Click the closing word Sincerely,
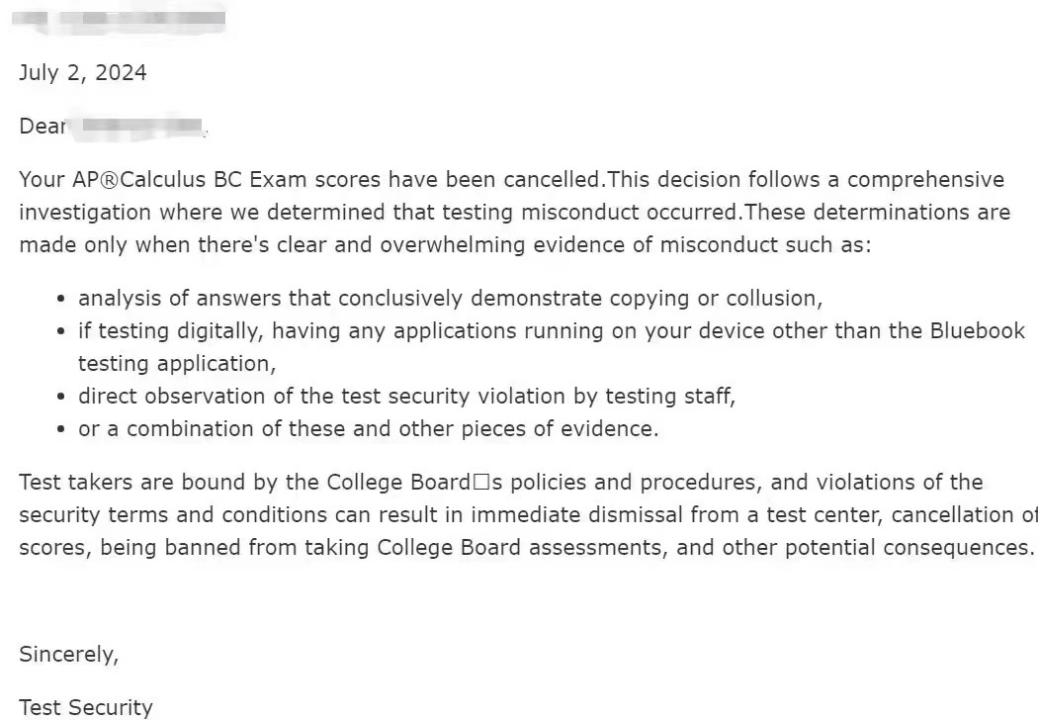 pos(69,654)
